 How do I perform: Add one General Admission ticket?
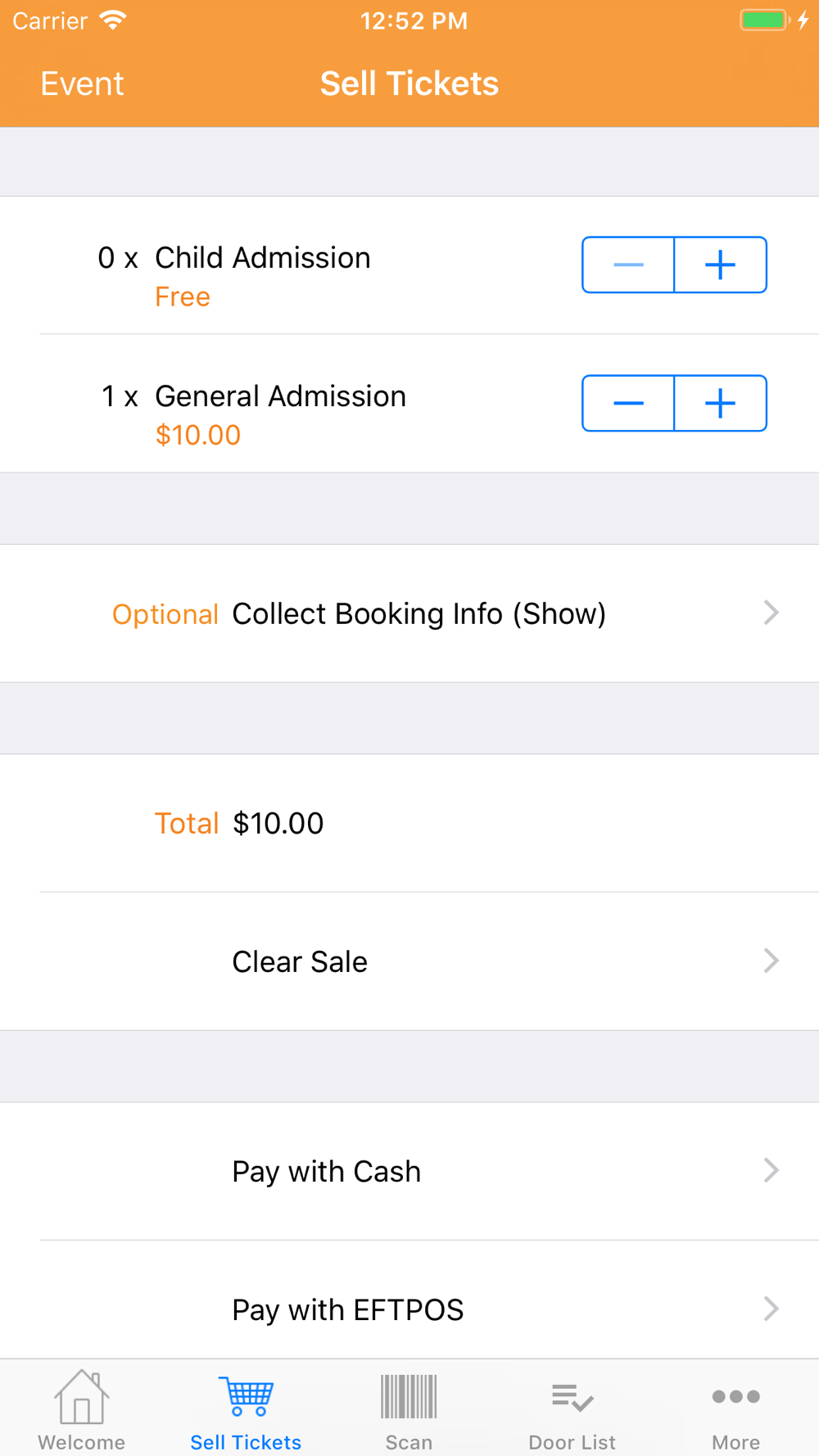(x=721, y=403)
